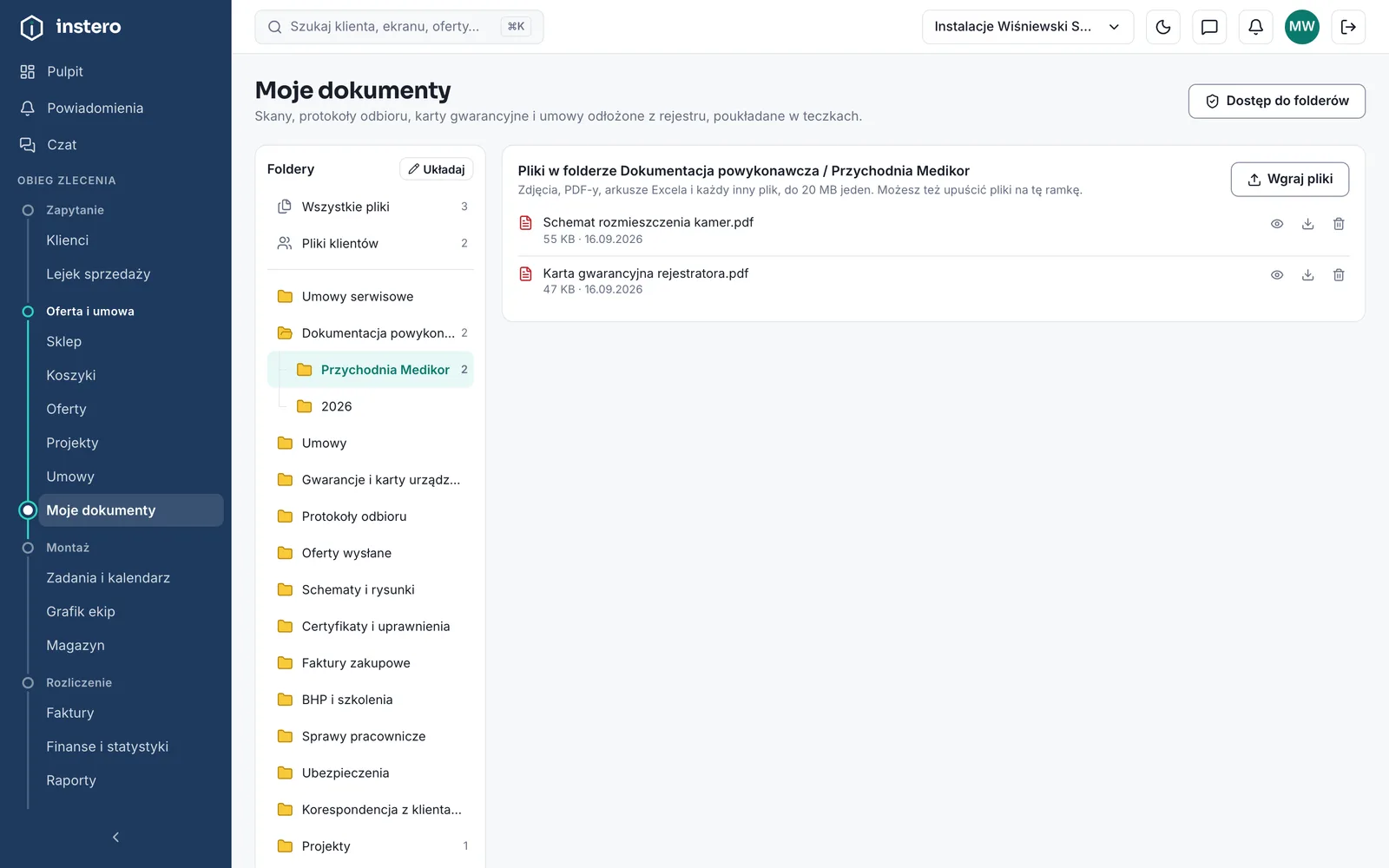Open Protokoły odbioru folder
Image resolution: width=1389 pixels, height=868 pixels.
pyautogui.click(x=371, y=516)
